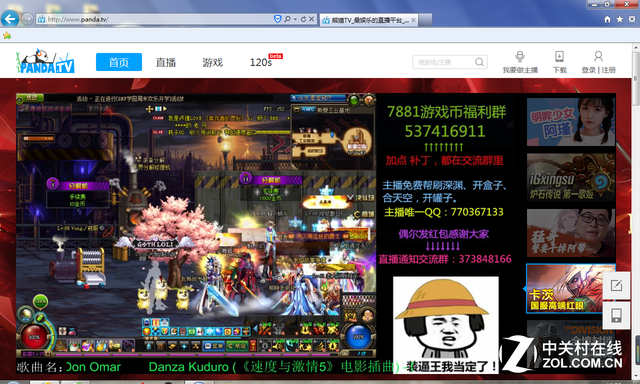Select the 明眸少女阿瑾 stream thumbnail
The width and height of the screenshot is (640, 384).
pos(571,122)
